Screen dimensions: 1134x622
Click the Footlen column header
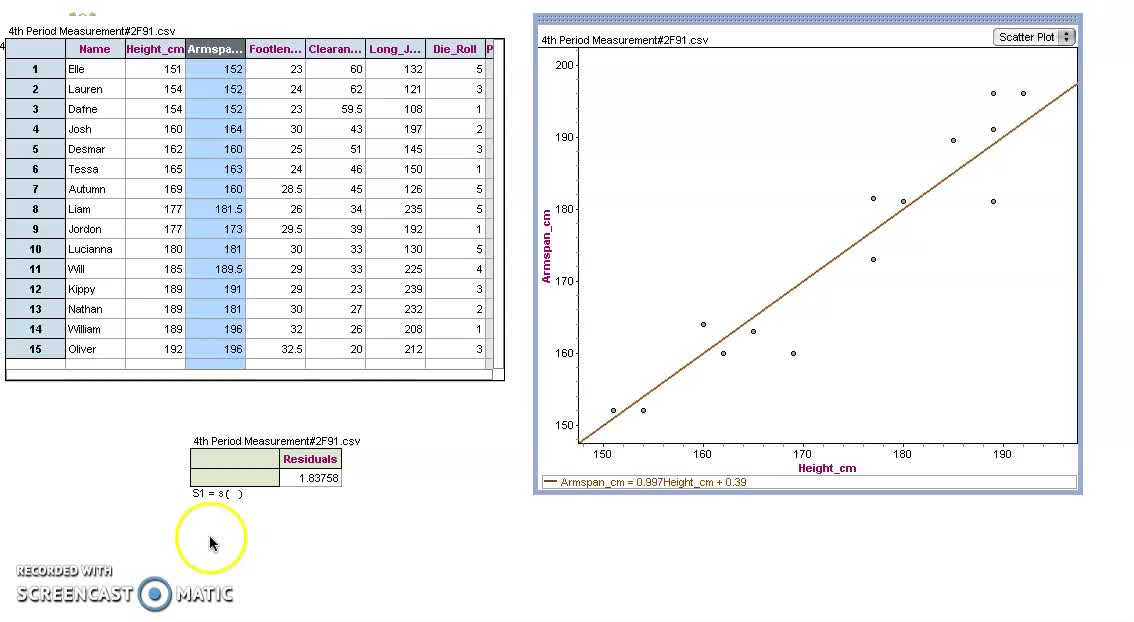pos(274,48)
